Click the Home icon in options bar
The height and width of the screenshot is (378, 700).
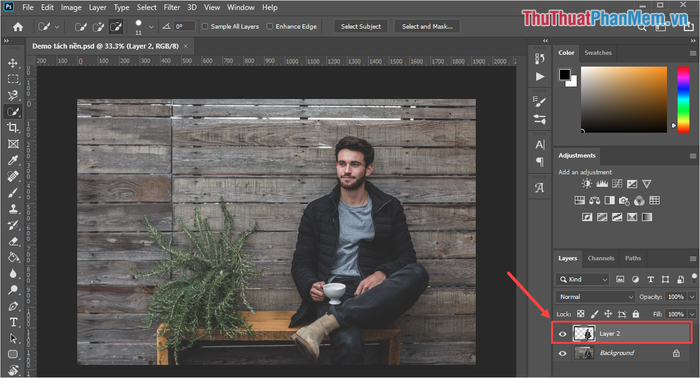[18, 27]
